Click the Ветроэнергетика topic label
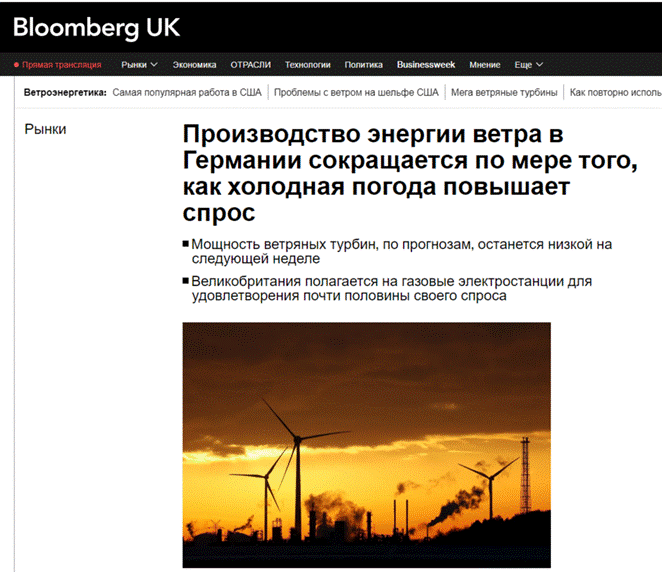Image resolution: width=662 pixels, height=572 pixels. click(65, 92)
